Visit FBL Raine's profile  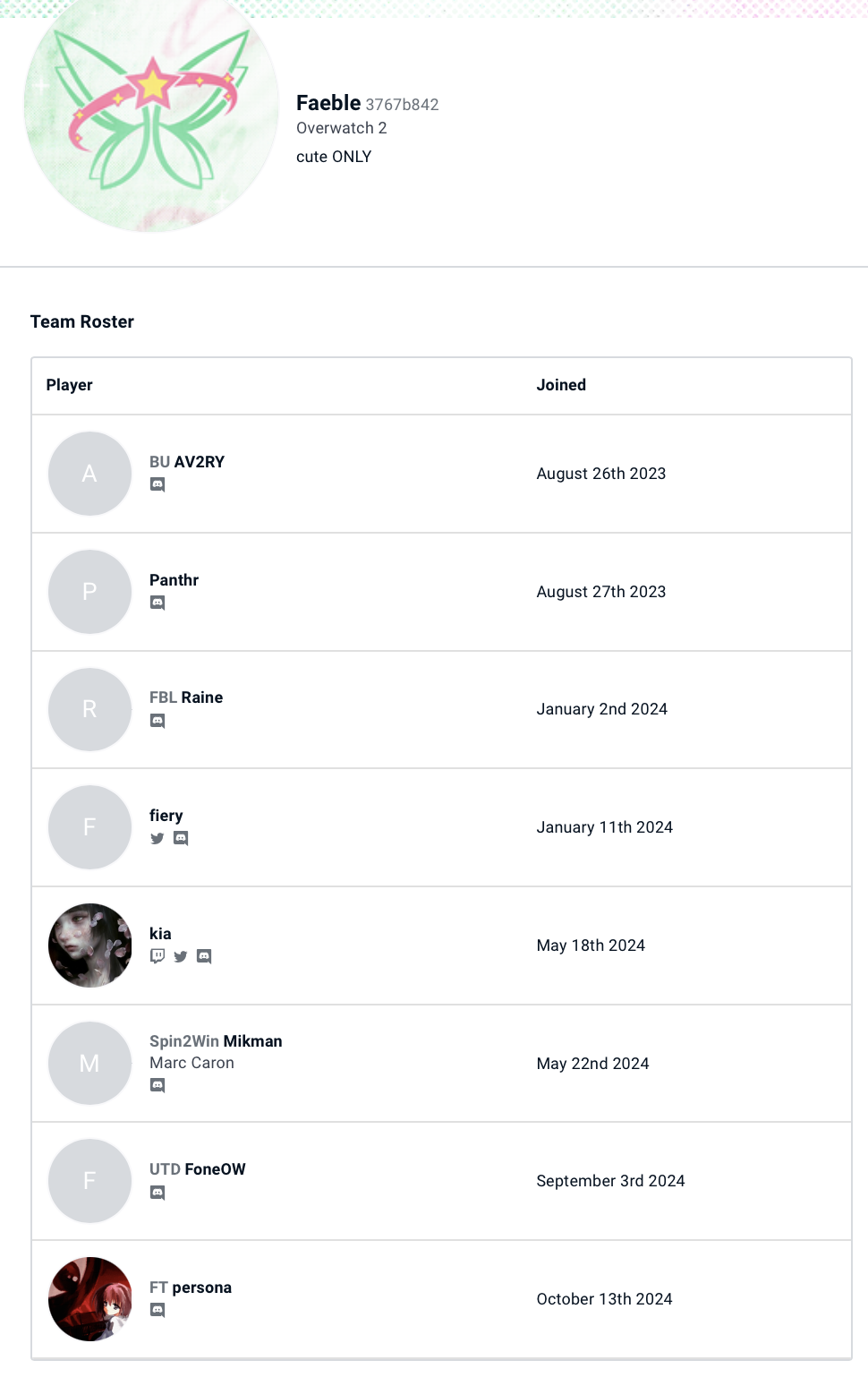click(x=186, y=697)
